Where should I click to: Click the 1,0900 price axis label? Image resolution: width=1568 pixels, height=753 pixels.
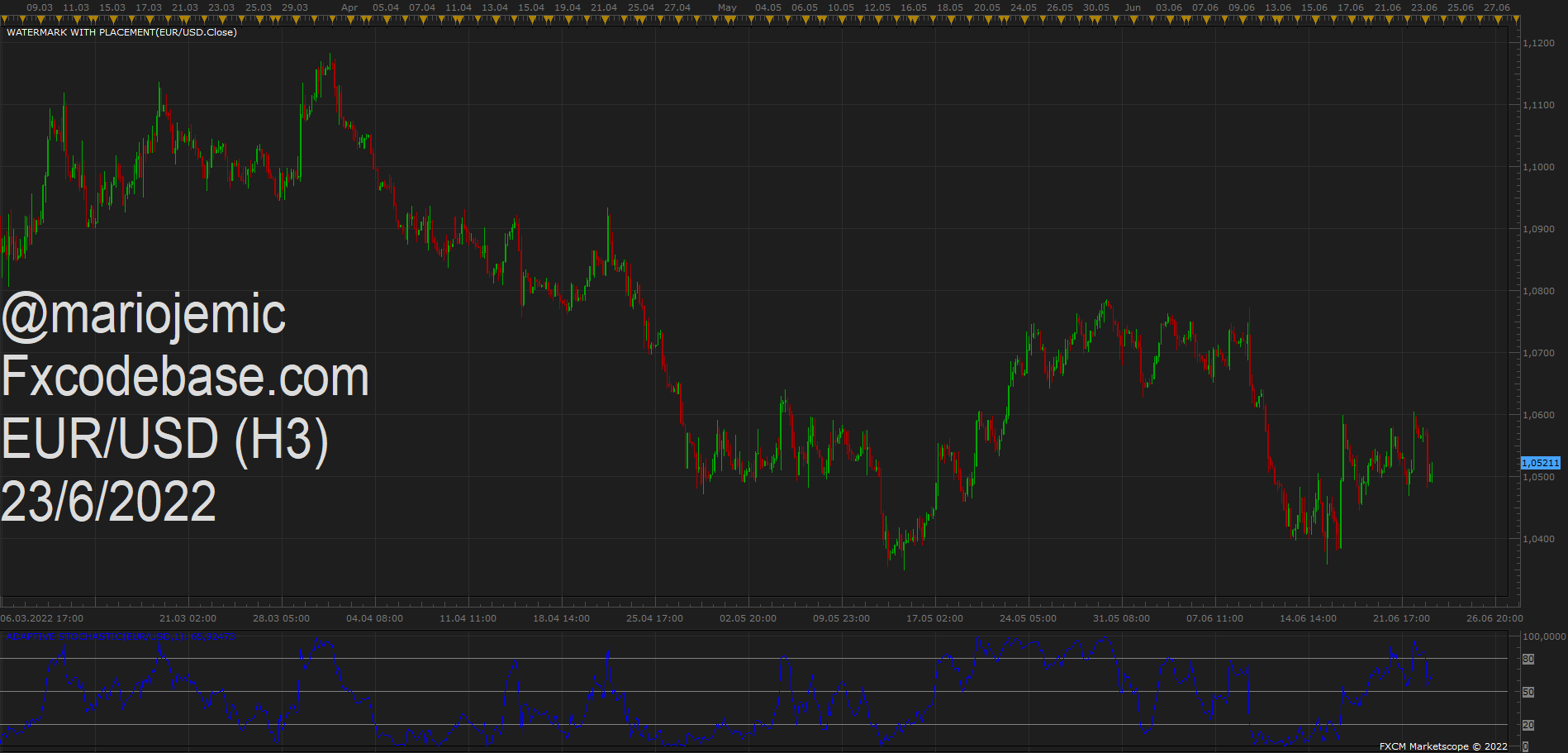pyautogui.click(x=1538, y=229)
